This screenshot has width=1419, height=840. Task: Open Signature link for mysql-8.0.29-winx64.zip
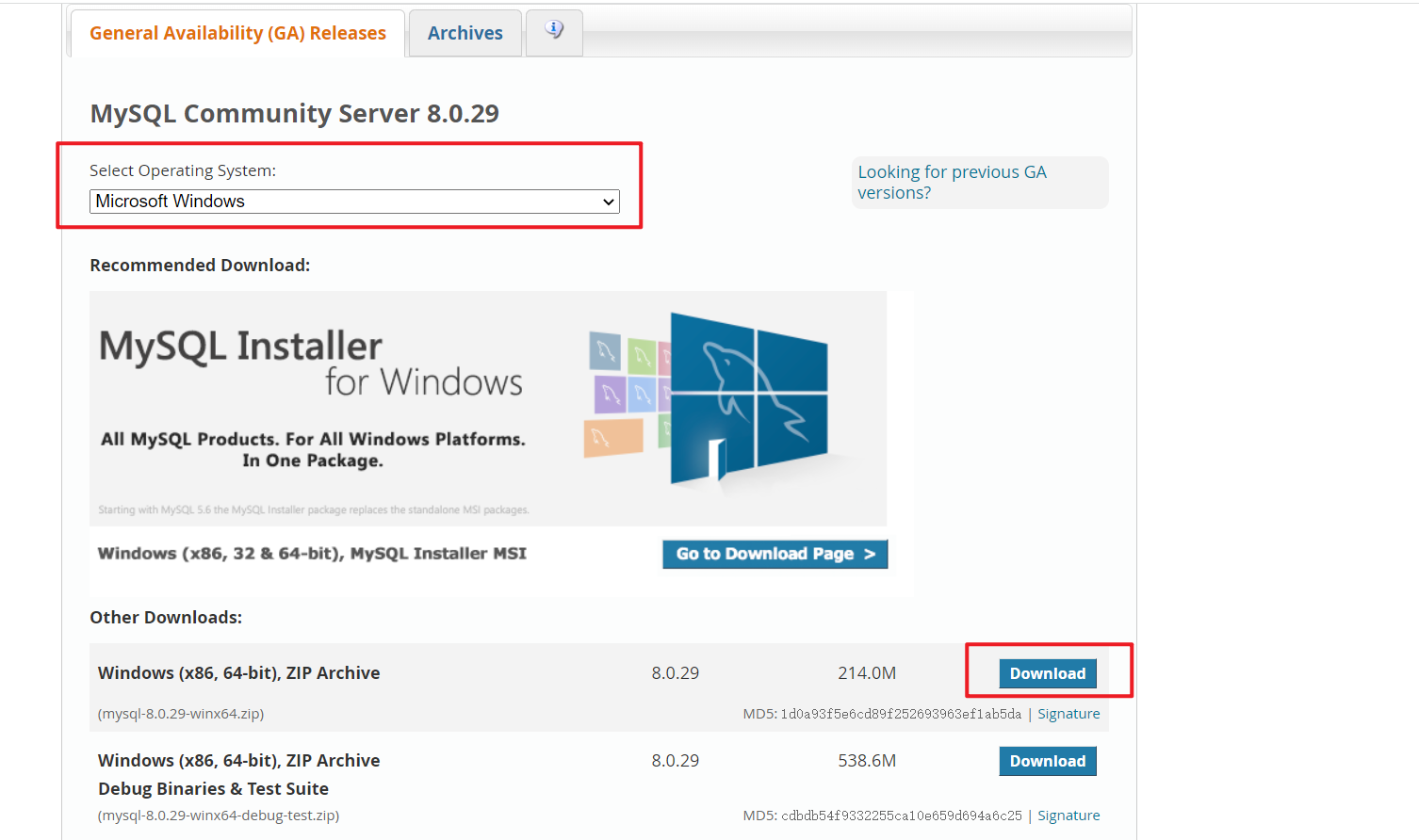pyautogui.click(x=1068, y=714)
